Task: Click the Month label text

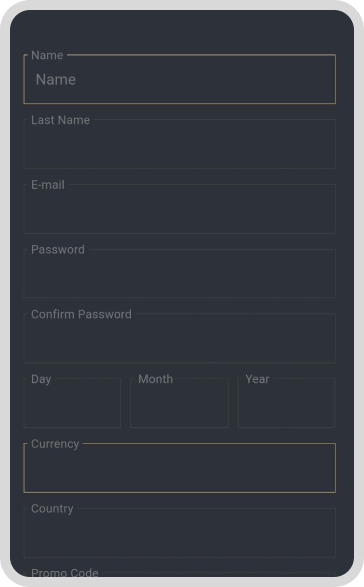Action: [155, 379]
